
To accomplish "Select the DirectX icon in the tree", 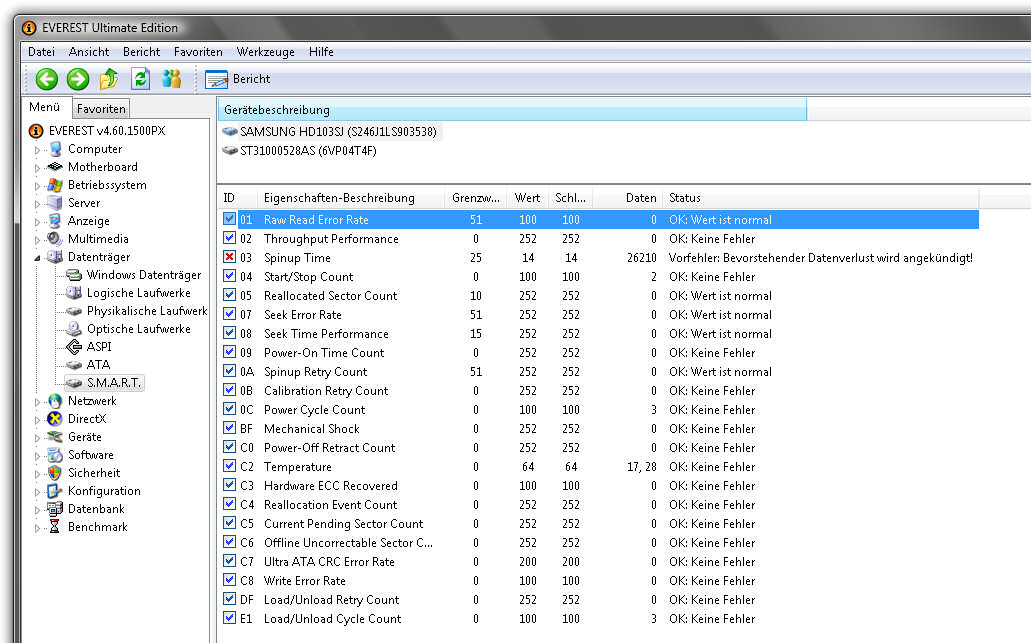I will 55,419.
